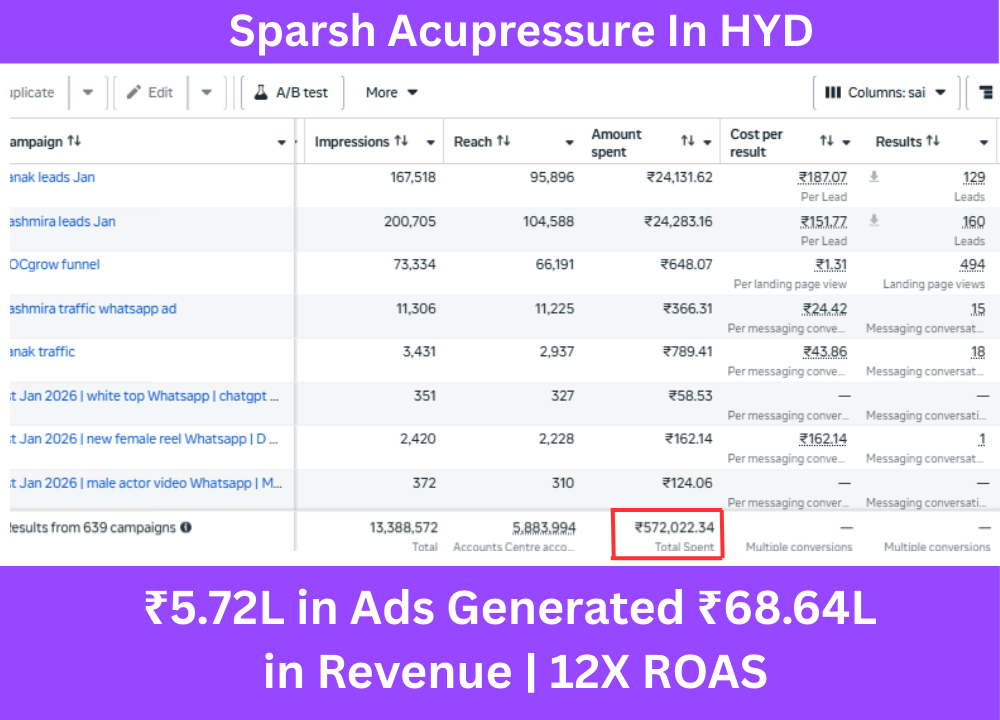Click the columns icon in Columns: sai button
1000x720 pixels.
(832, 92)
